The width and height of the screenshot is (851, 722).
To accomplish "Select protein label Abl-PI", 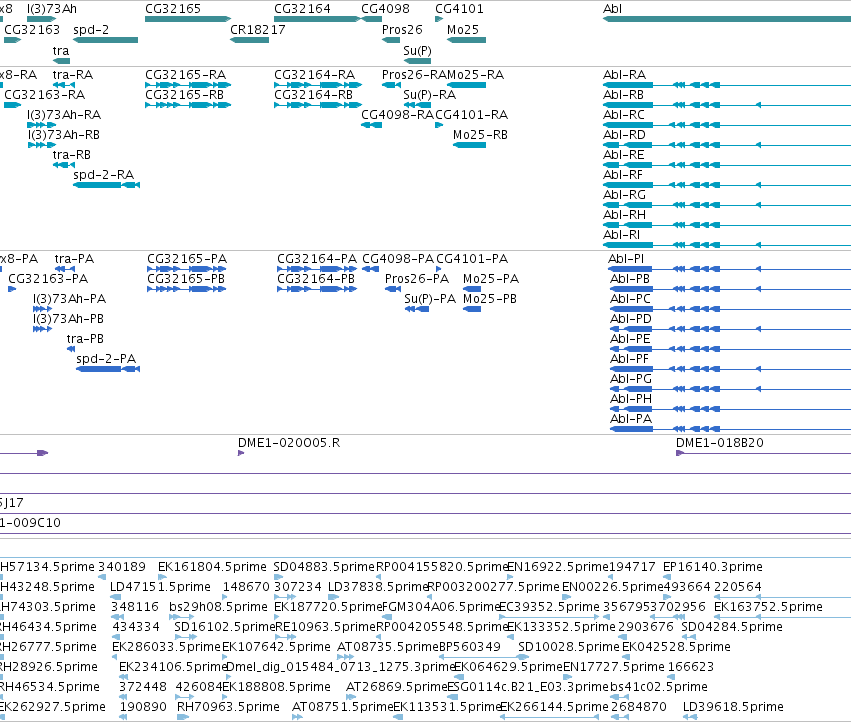I will [626, 258].
